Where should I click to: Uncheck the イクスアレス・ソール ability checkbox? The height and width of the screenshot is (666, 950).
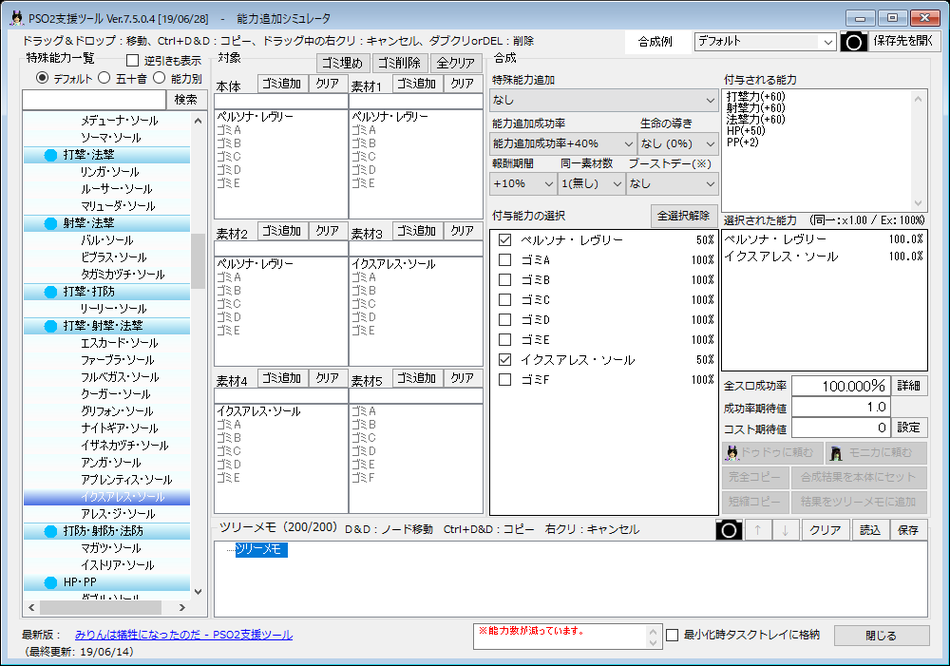tap(505, 360)
